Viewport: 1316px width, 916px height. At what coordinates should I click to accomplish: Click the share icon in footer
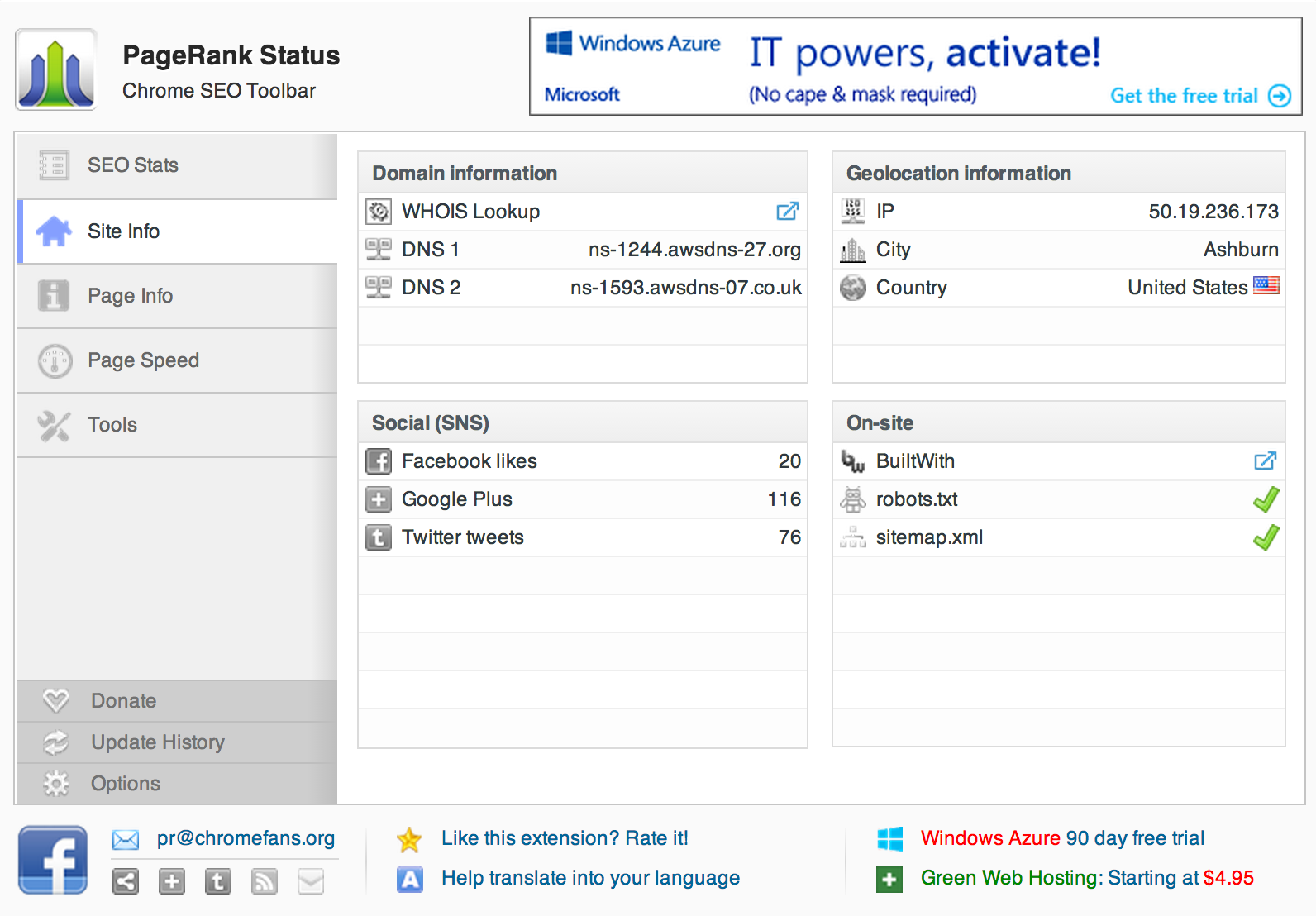pos(126,882)
